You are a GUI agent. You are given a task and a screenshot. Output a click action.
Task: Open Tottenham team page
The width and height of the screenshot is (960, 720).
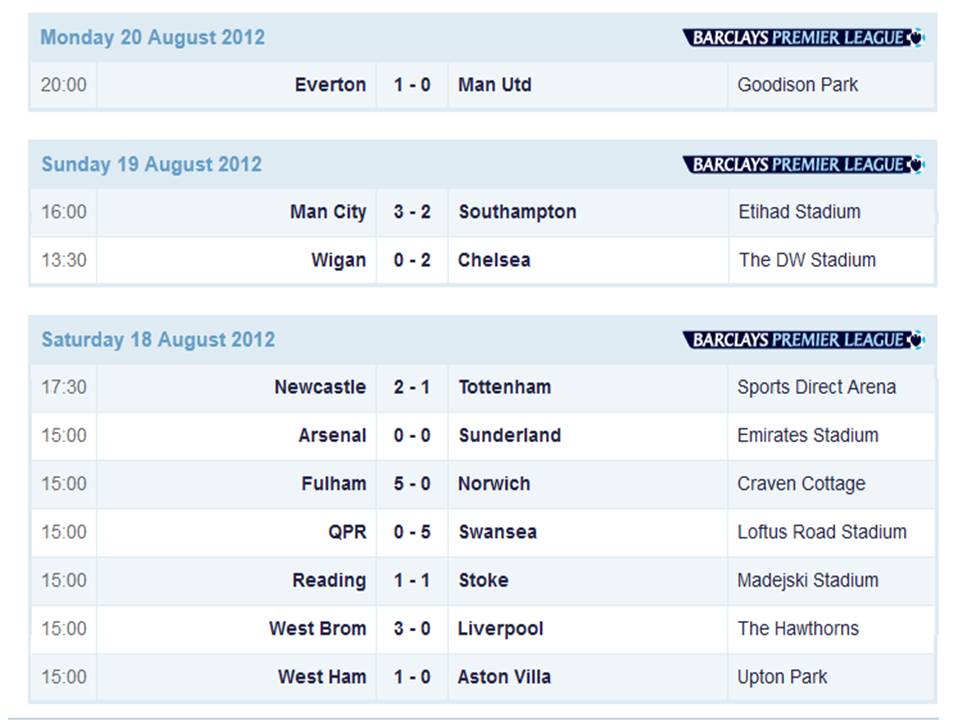(x=504, y=387)
